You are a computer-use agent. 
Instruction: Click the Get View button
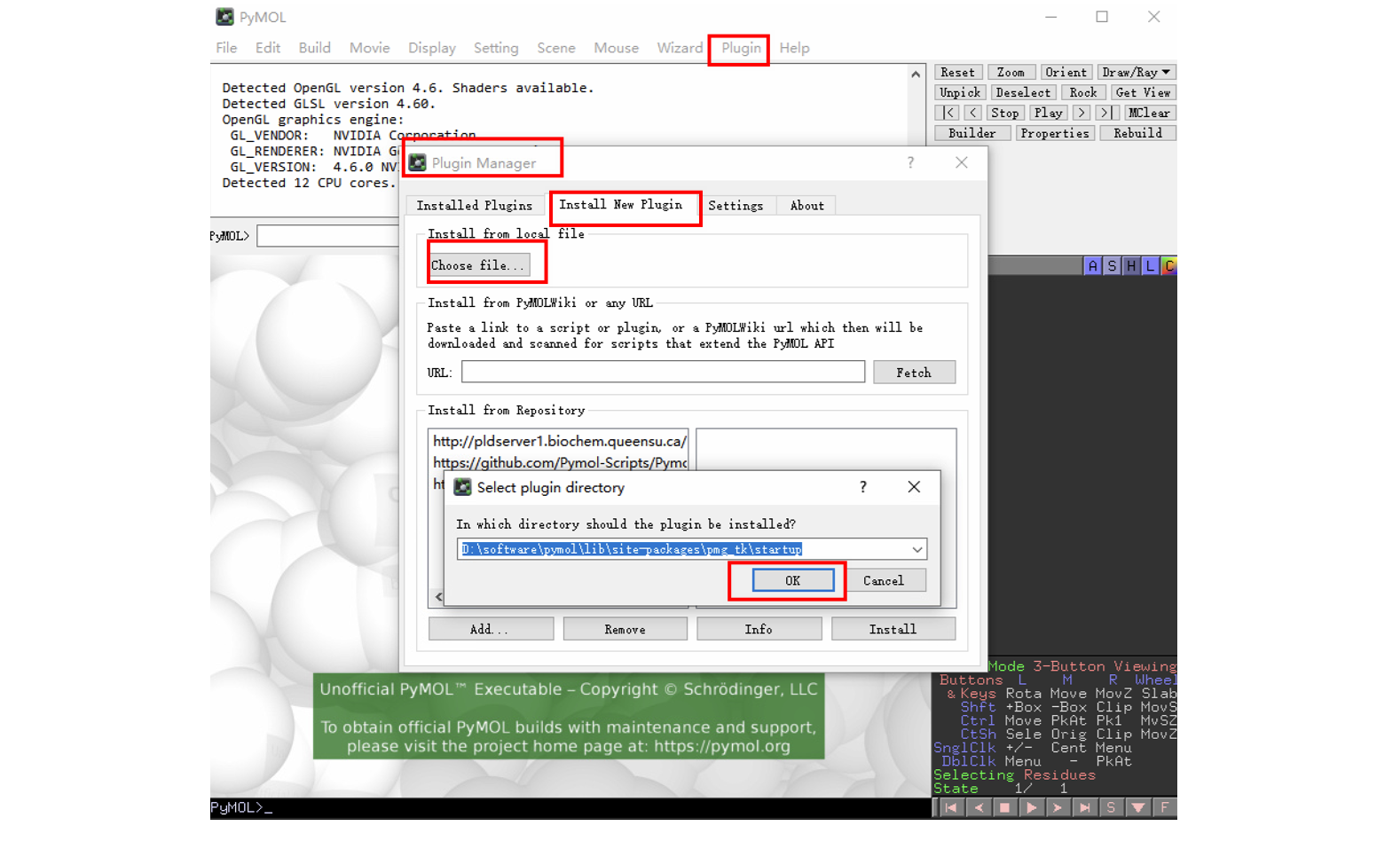coord(1143,92)
